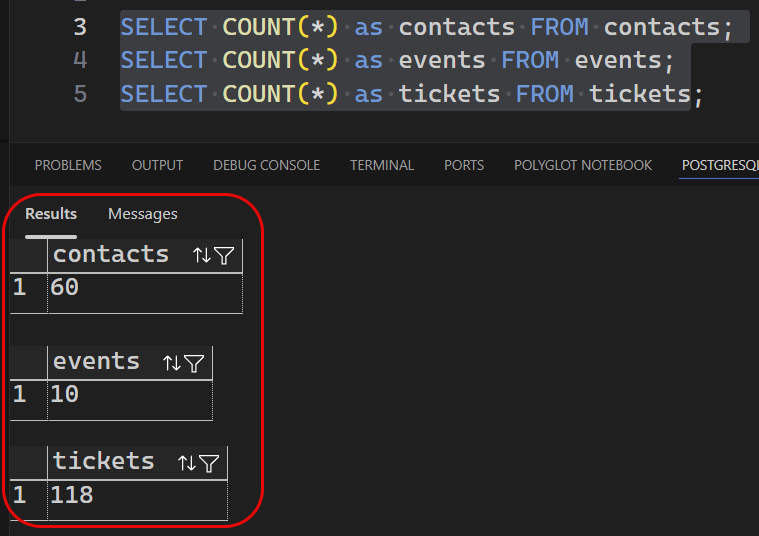Open filter for events column
Screen dimensions: 759x536
194,363
